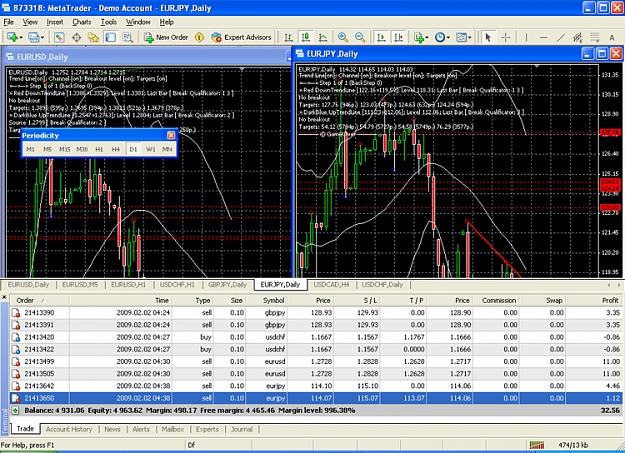Expand the Templates dropdown arrow

pyautogui.click(x=470, y=37)
